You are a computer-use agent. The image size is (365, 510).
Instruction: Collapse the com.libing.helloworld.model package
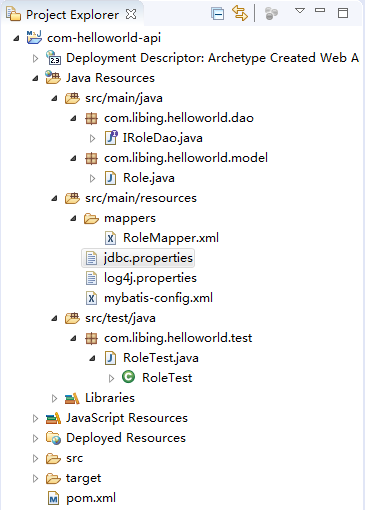73,158
